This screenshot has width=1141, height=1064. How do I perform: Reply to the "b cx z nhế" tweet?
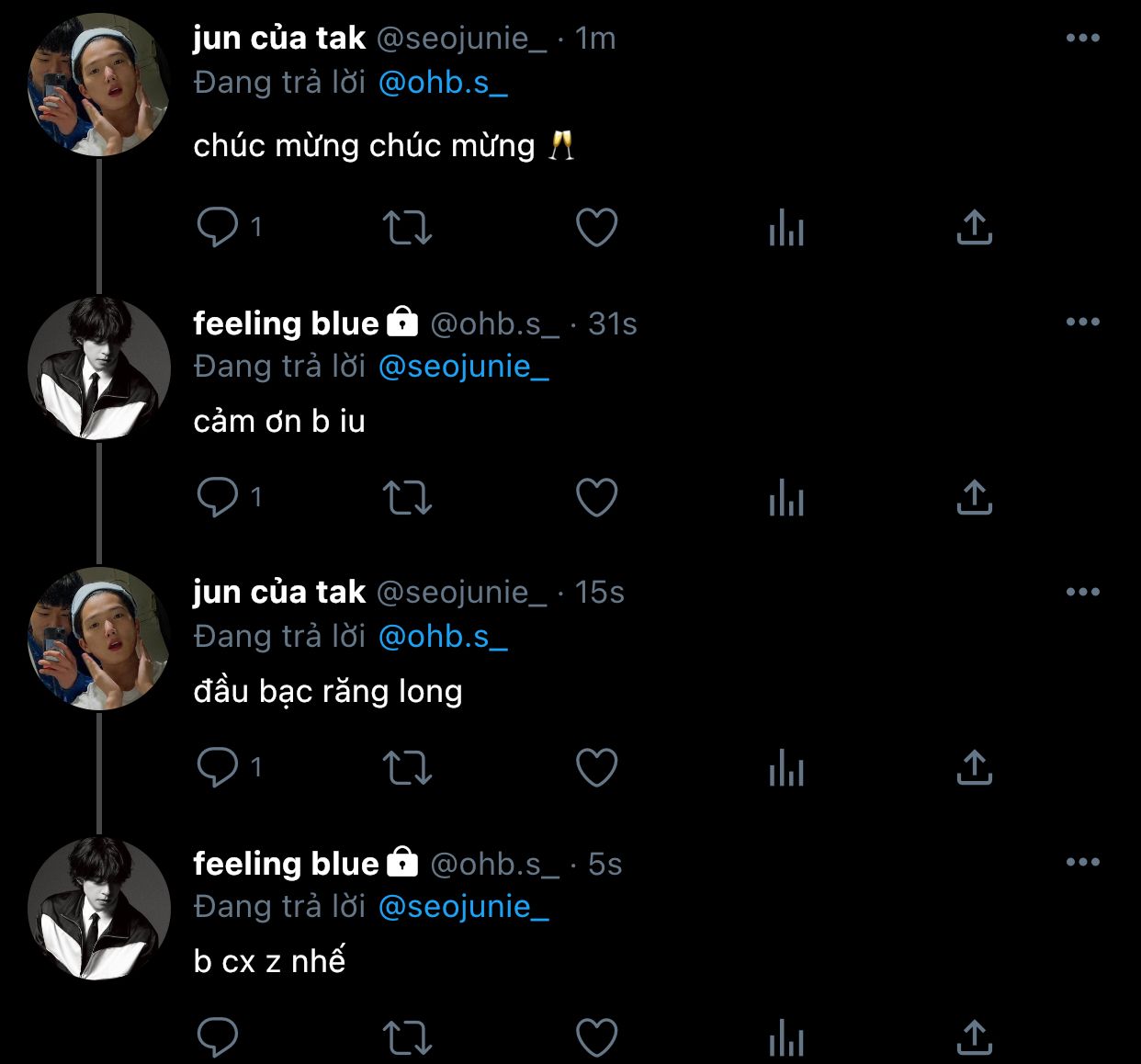[x=218, y=1037]
